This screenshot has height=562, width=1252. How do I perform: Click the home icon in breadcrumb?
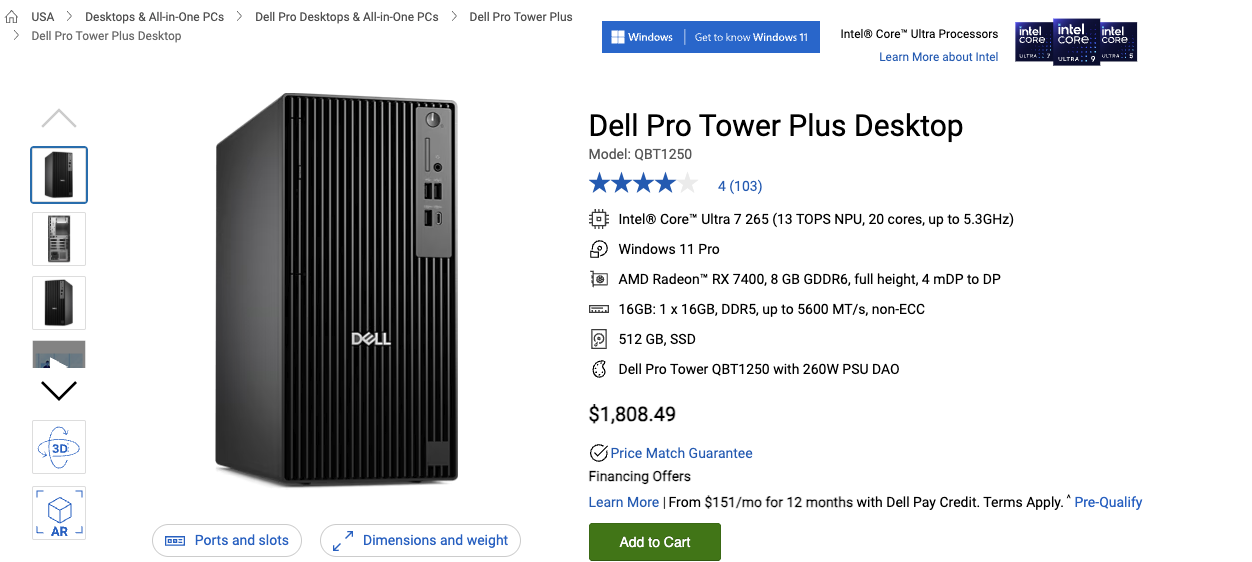pyautogui.click(x=12, y=17)
